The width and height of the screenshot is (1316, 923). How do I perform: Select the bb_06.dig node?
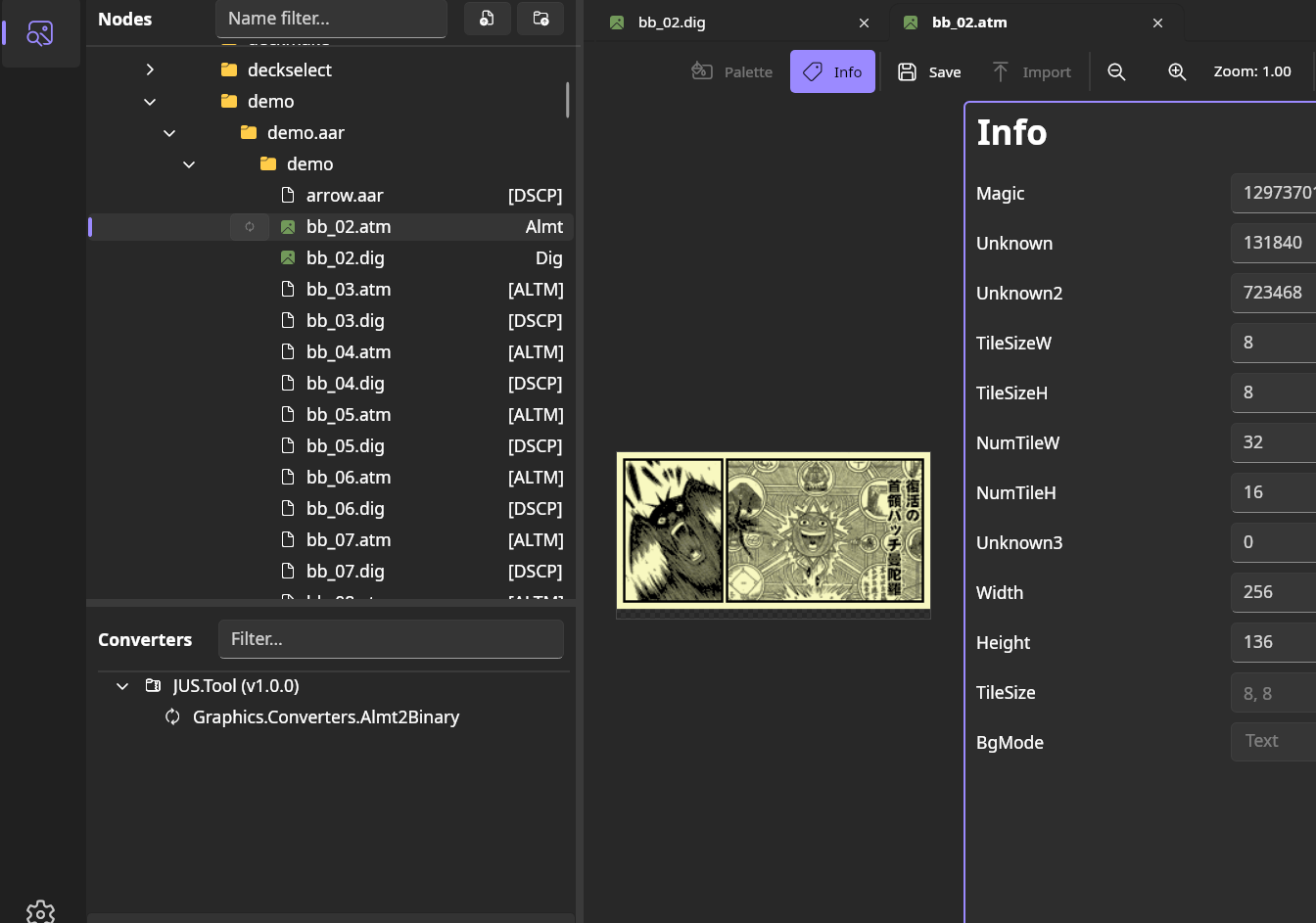pos(331,509)
